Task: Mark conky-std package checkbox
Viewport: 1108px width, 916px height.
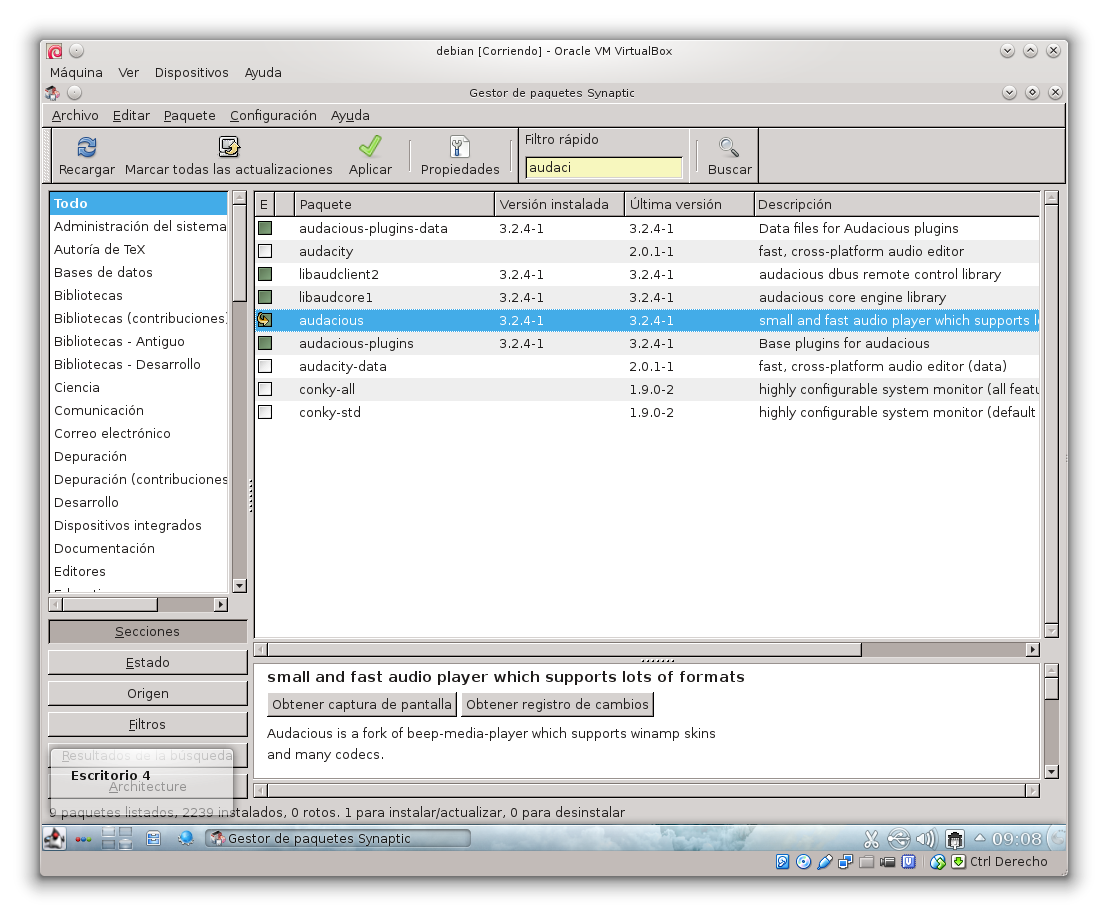Action: [x=265, y=412]
